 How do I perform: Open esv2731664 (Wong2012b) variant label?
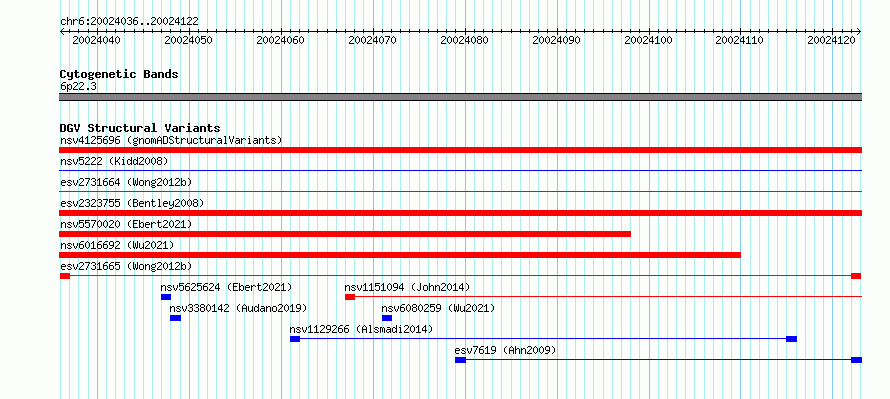click(126, 182)
